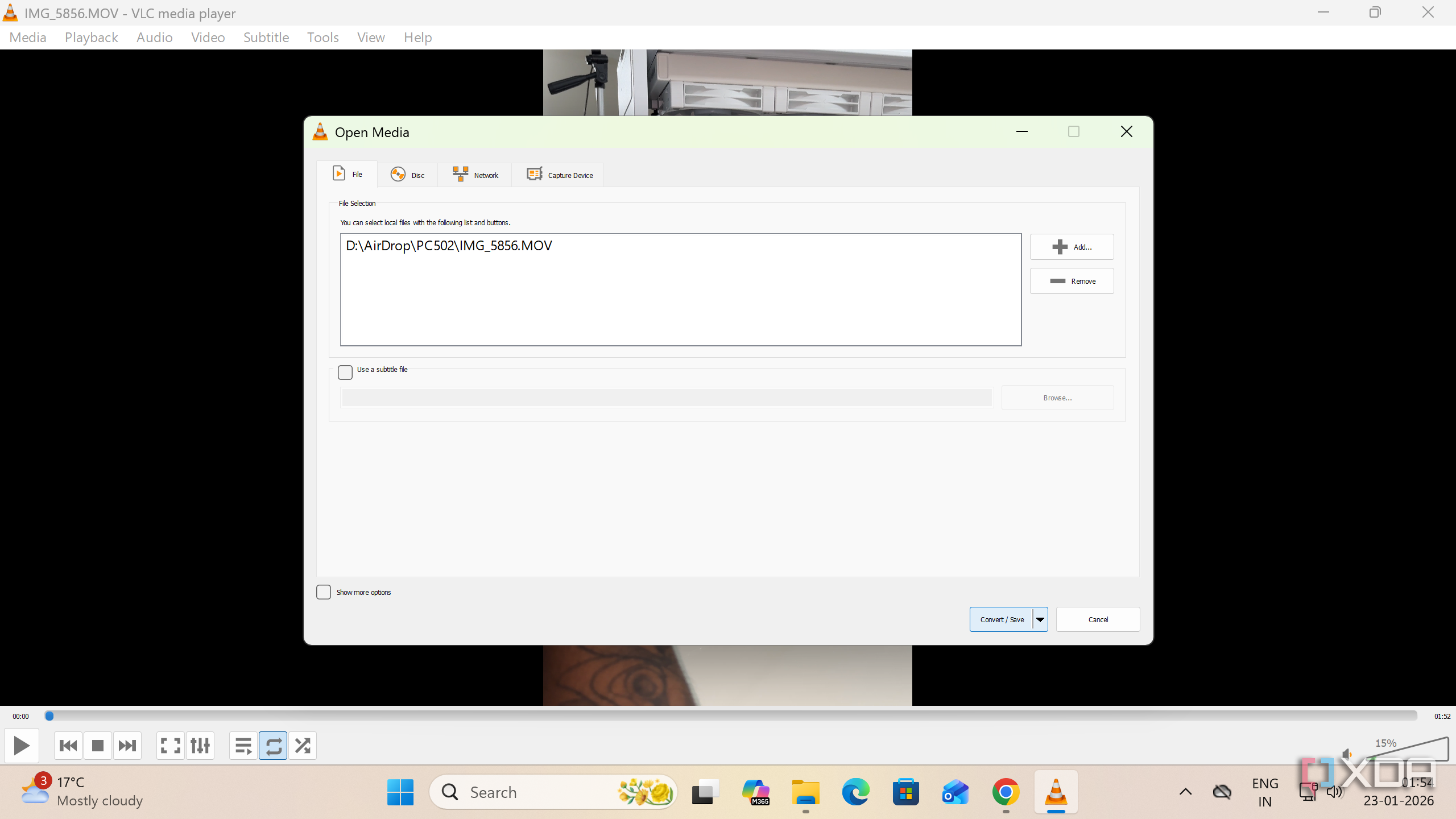Image resolution: width=1456 pixels, height=819 pixels.
Task: Open File Explorer from taskbar
Action: [x=805, y=792]
